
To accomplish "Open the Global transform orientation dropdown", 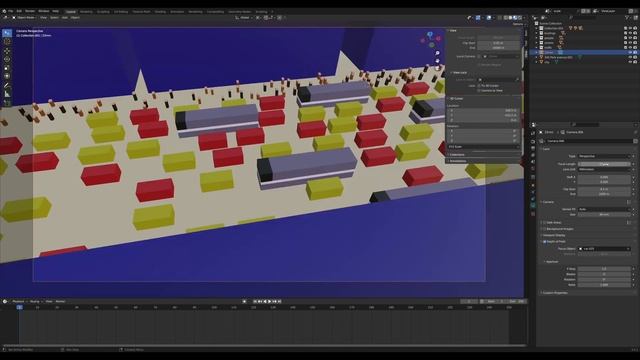I will click(243, 18).
